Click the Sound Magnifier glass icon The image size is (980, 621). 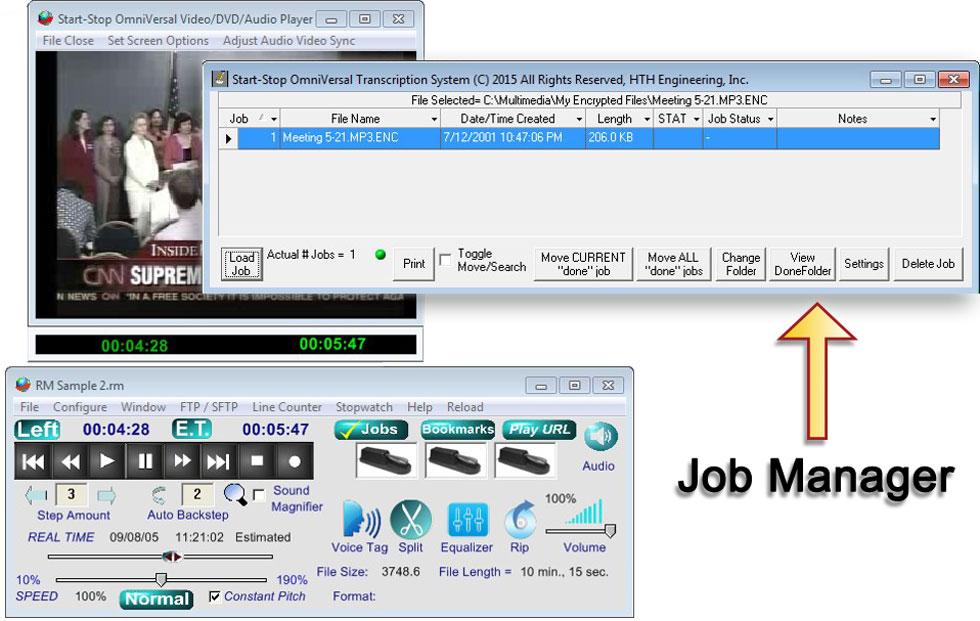pyautogui.click(x=235, y=494)
